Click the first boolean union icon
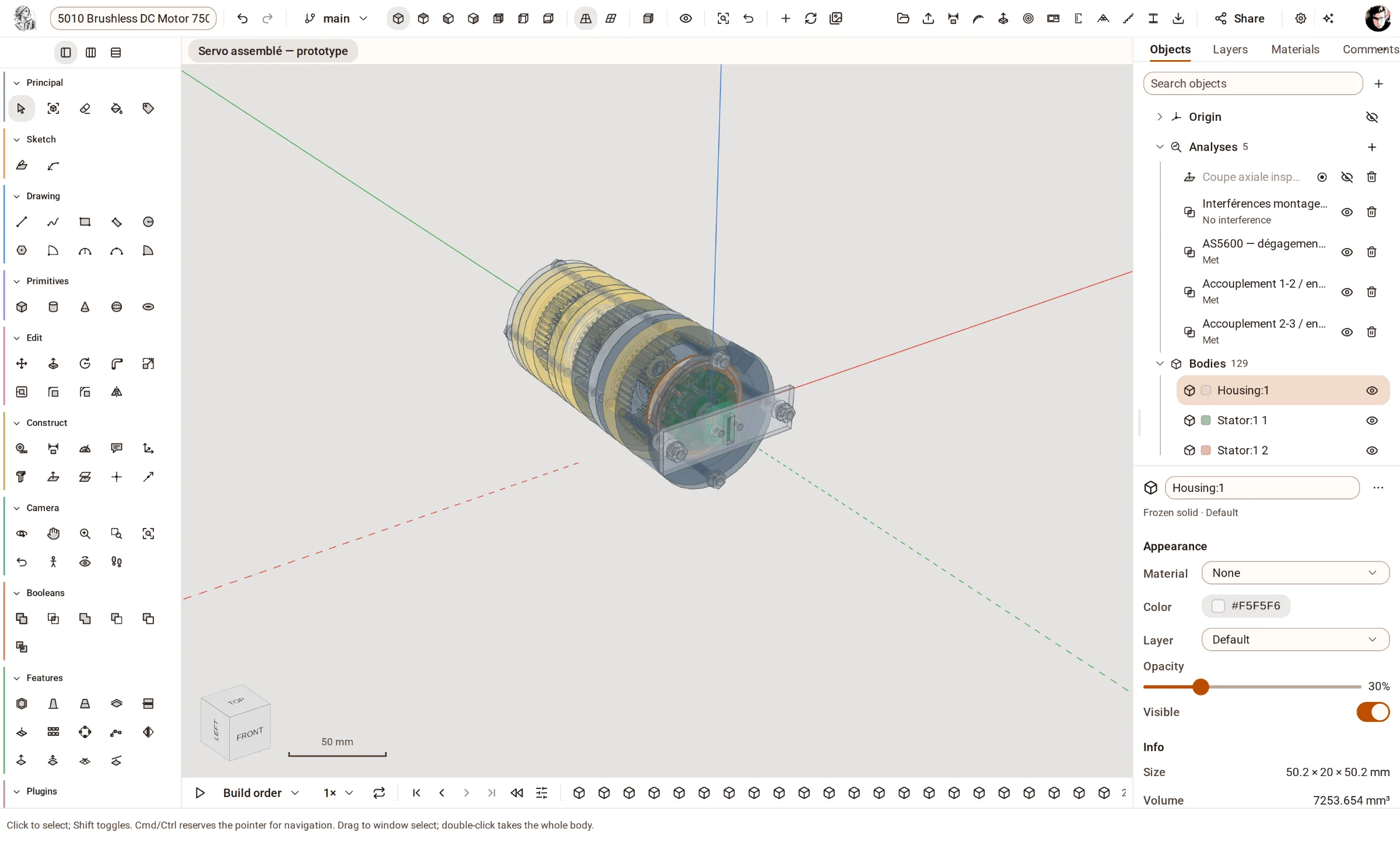 coord(22,619)
